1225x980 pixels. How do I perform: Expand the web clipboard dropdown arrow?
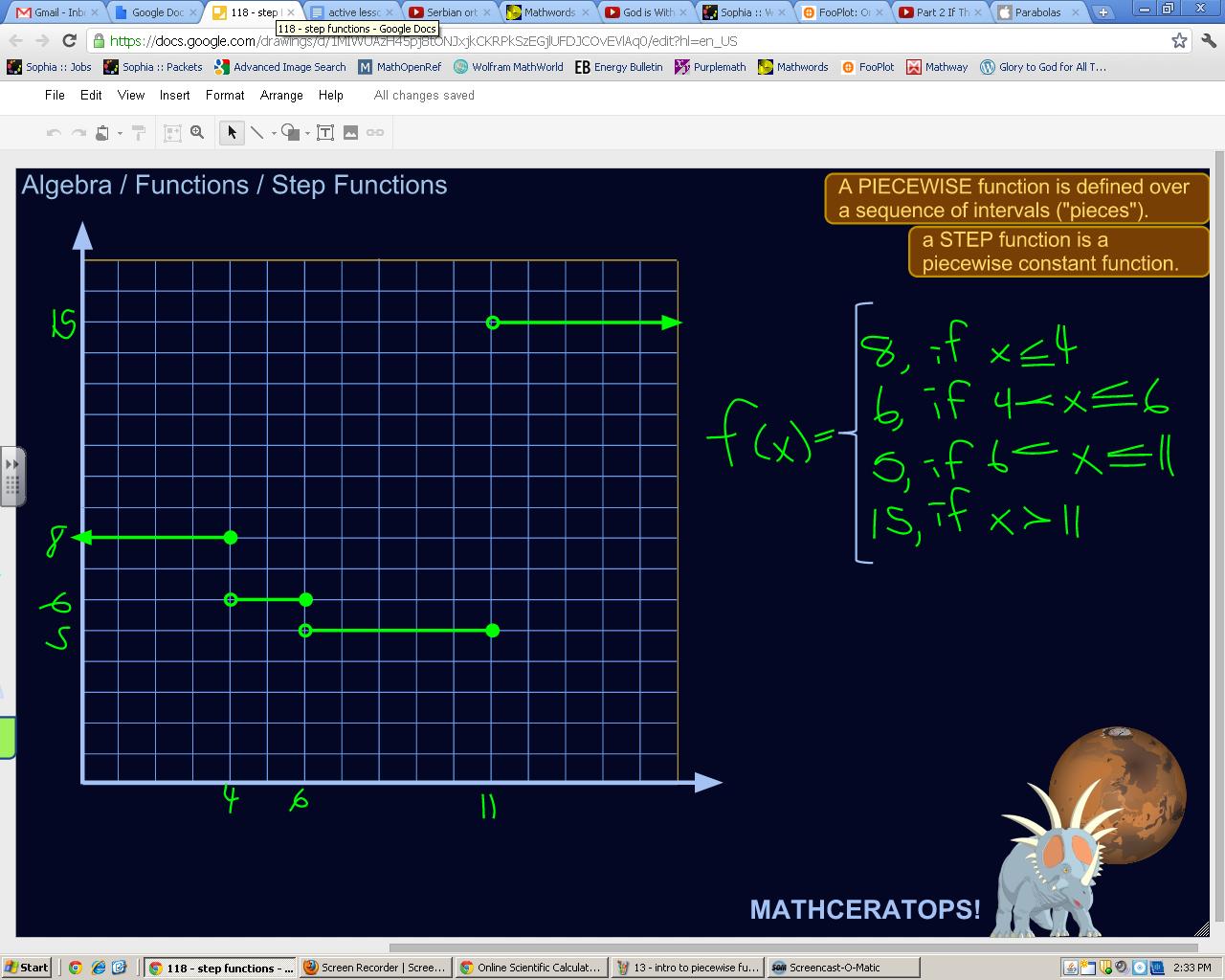pos(120,134)
